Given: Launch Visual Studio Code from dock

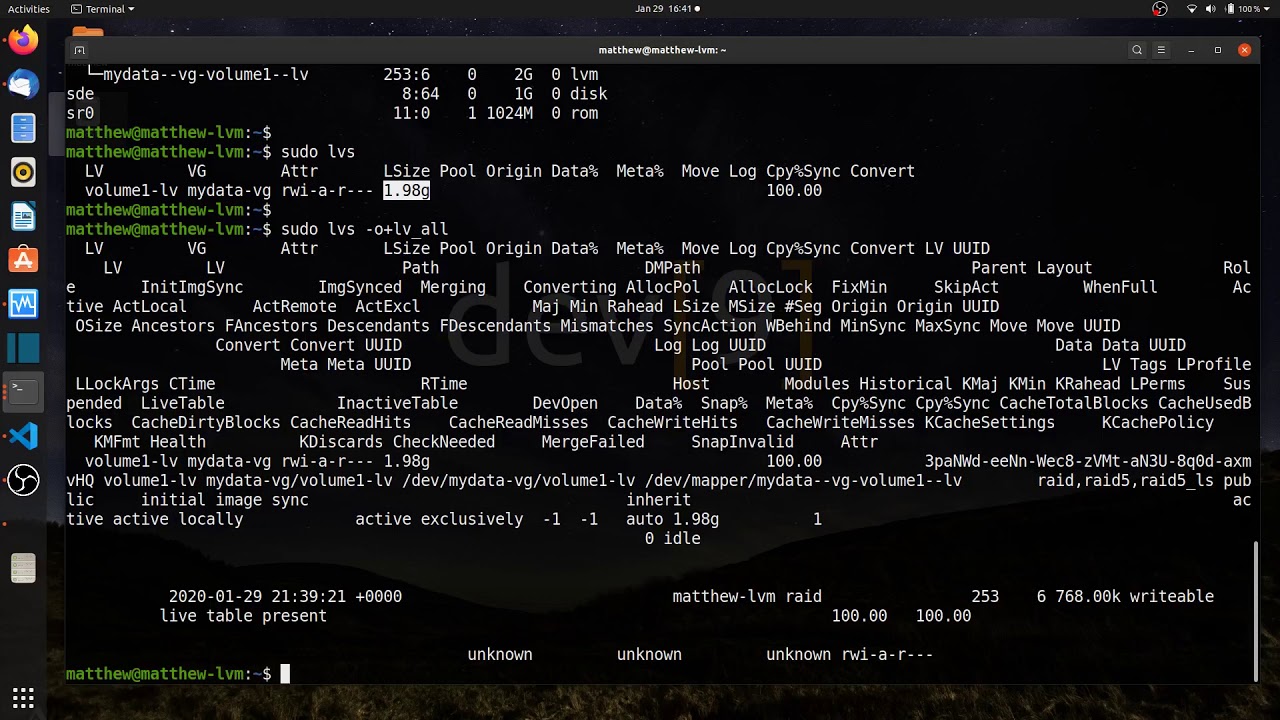Looking at the screenshot, I should [x=23, y=435].
